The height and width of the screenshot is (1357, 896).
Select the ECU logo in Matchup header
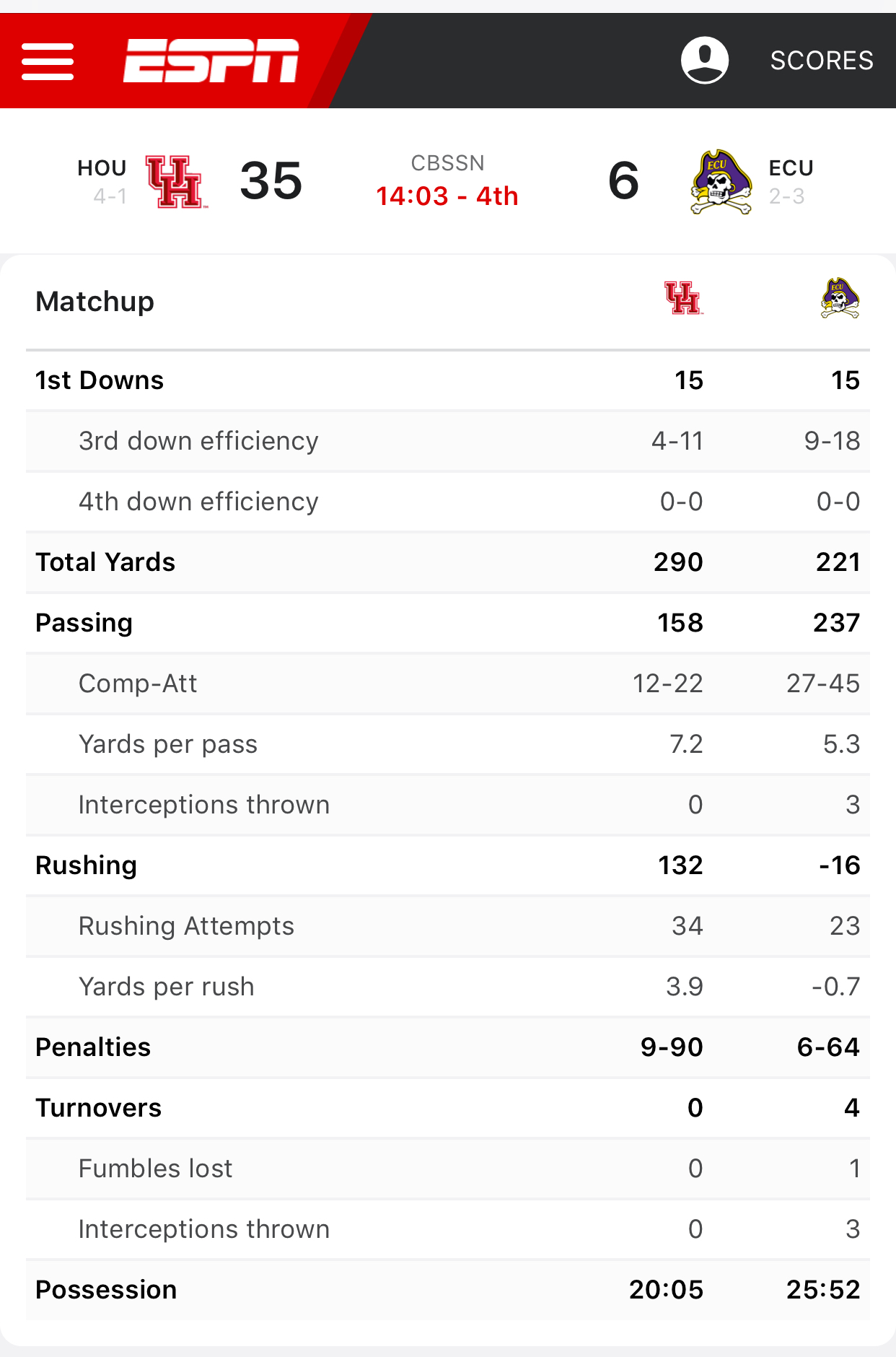[840, 299]
